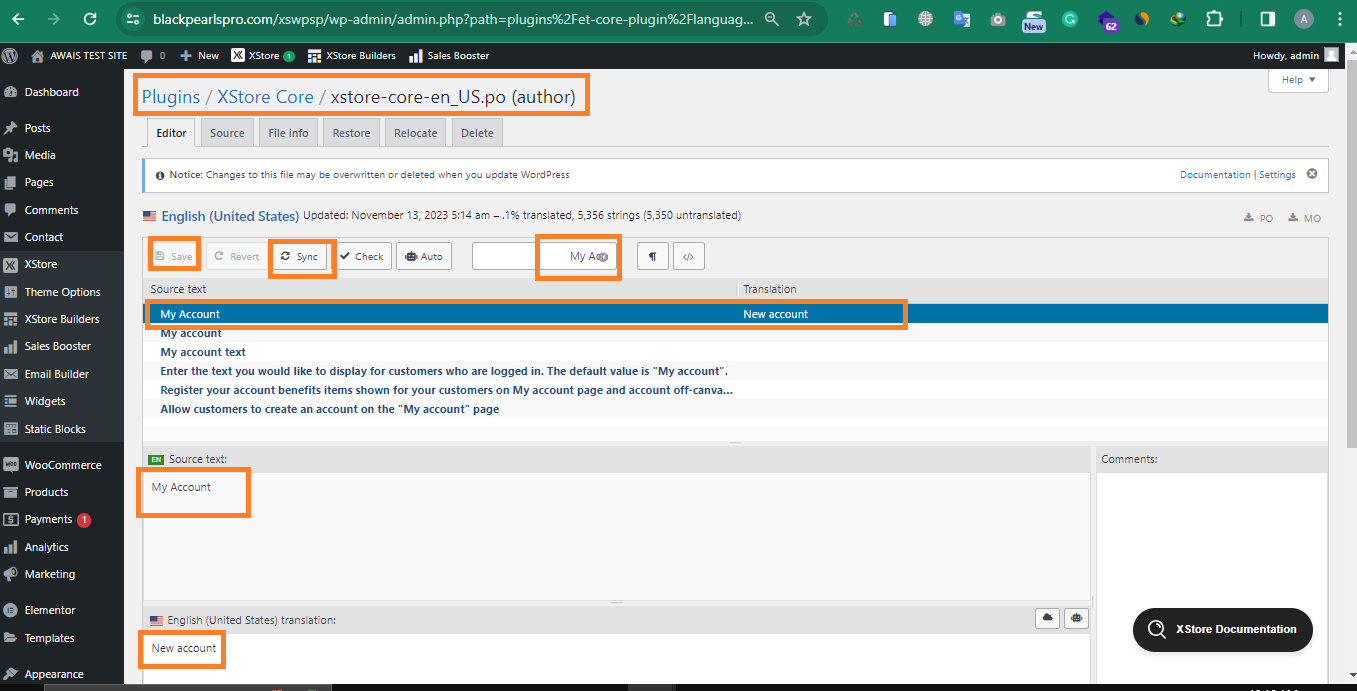The image size is (1357, 691).
Task: Open WooCommerce in the sidebar
Action: (62, 465)
